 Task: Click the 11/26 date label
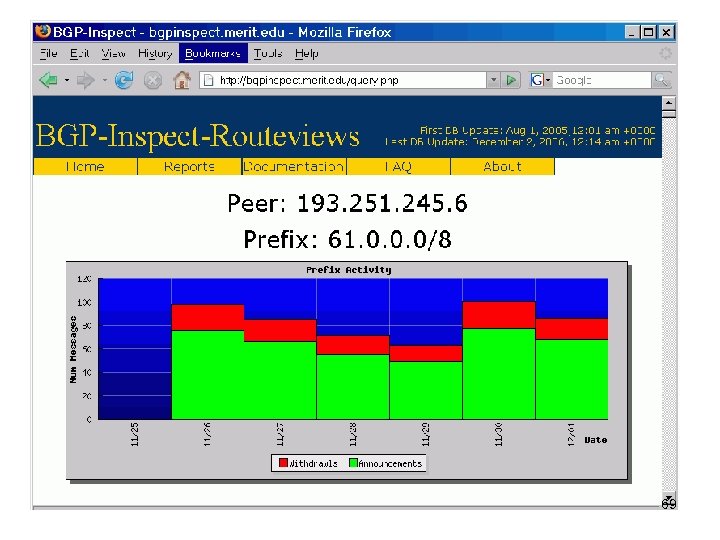click(x=207, y=434)
